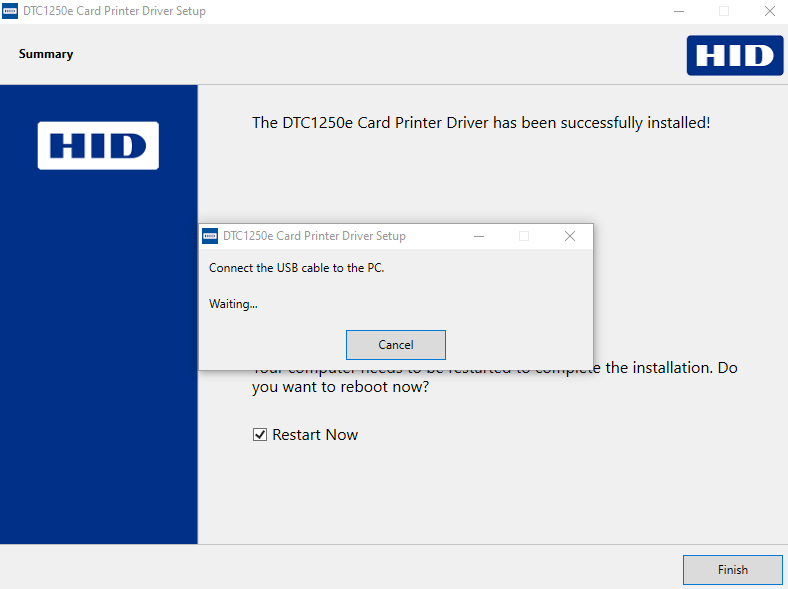Click main window's disabled maximize button
The image size is (788, 589).
[x=724, y=11]
